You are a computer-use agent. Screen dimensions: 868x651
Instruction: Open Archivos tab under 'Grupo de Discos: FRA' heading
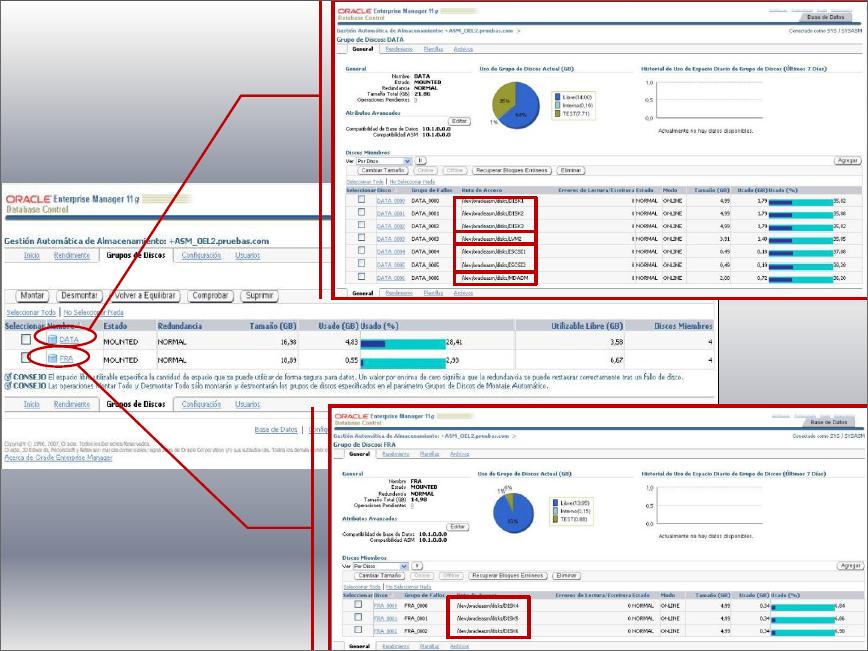tap(459, 454)
